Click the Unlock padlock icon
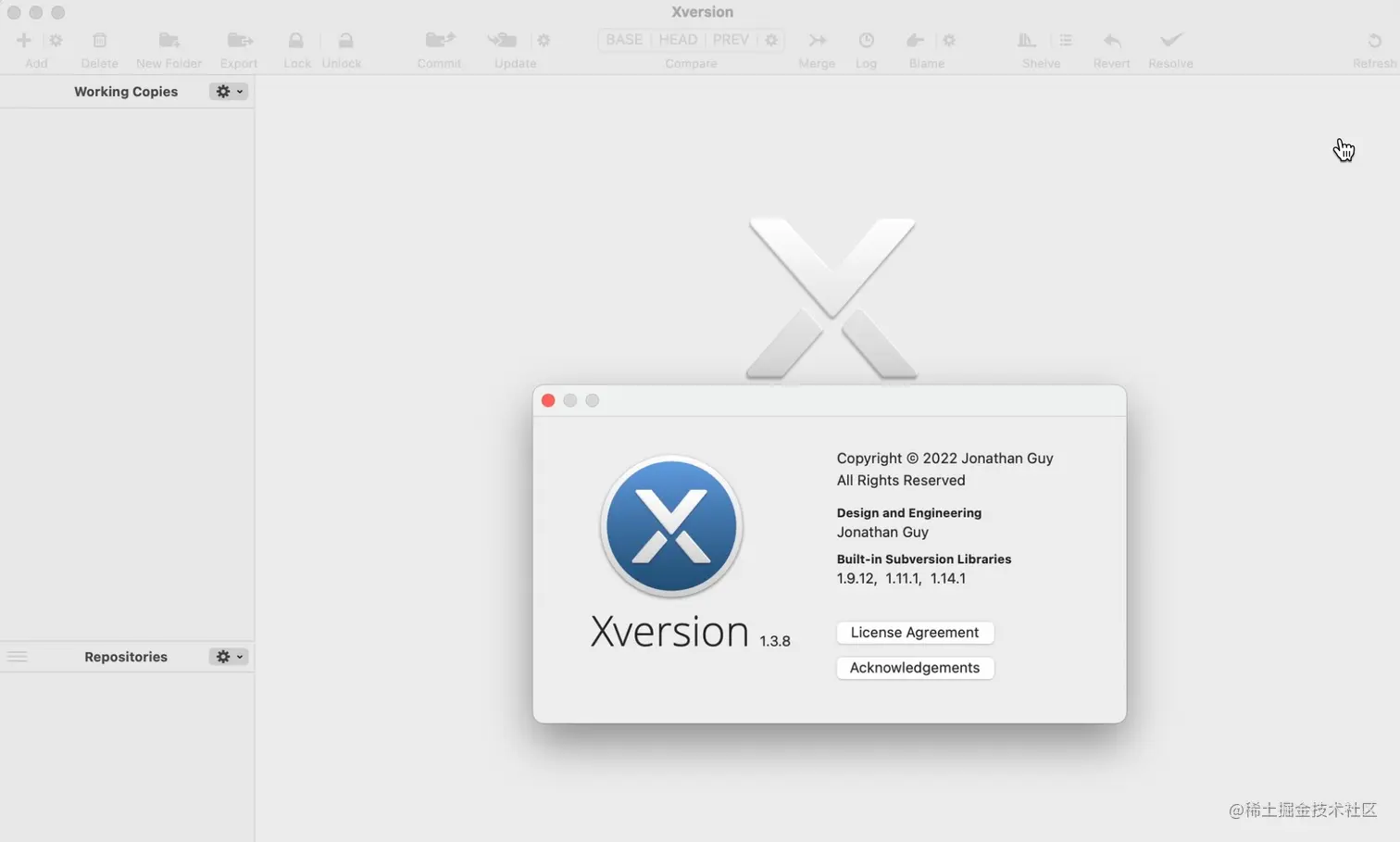Viewport: 1400px width, 842px height. pyautogui.click(x=345, y=40)
